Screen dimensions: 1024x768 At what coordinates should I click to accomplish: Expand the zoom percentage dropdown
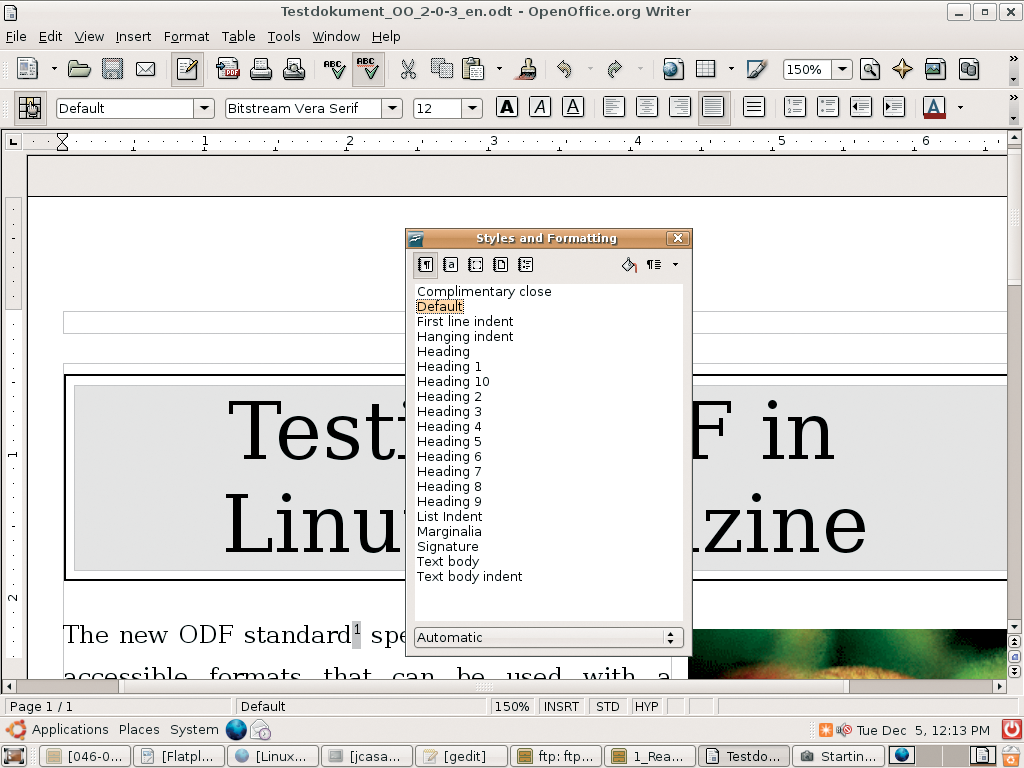tap(842, 69)
